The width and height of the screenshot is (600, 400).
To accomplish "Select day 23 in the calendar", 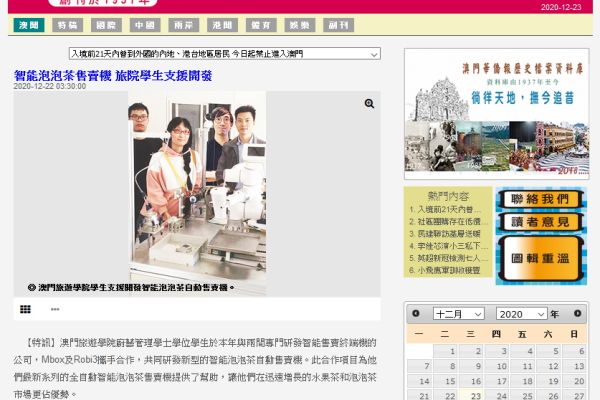I will pyautogui.click(x=476, y=395).
